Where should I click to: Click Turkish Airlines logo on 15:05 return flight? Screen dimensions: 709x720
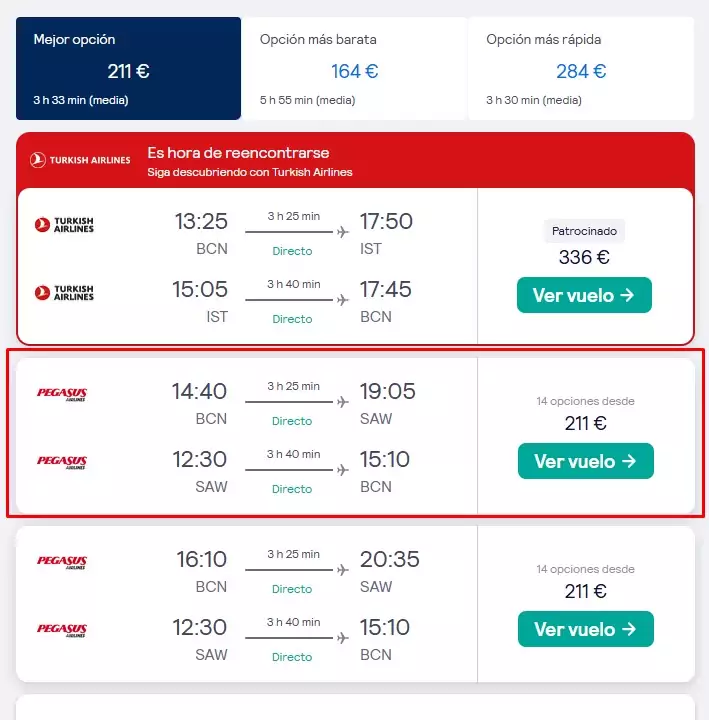(64, 292)
